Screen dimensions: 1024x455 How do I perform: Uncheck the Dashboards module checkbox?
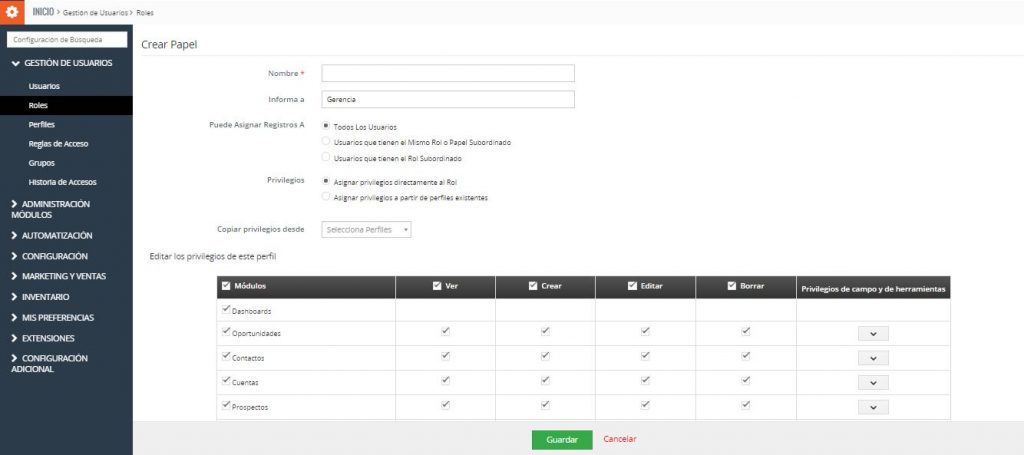click(x=225, y=309)
